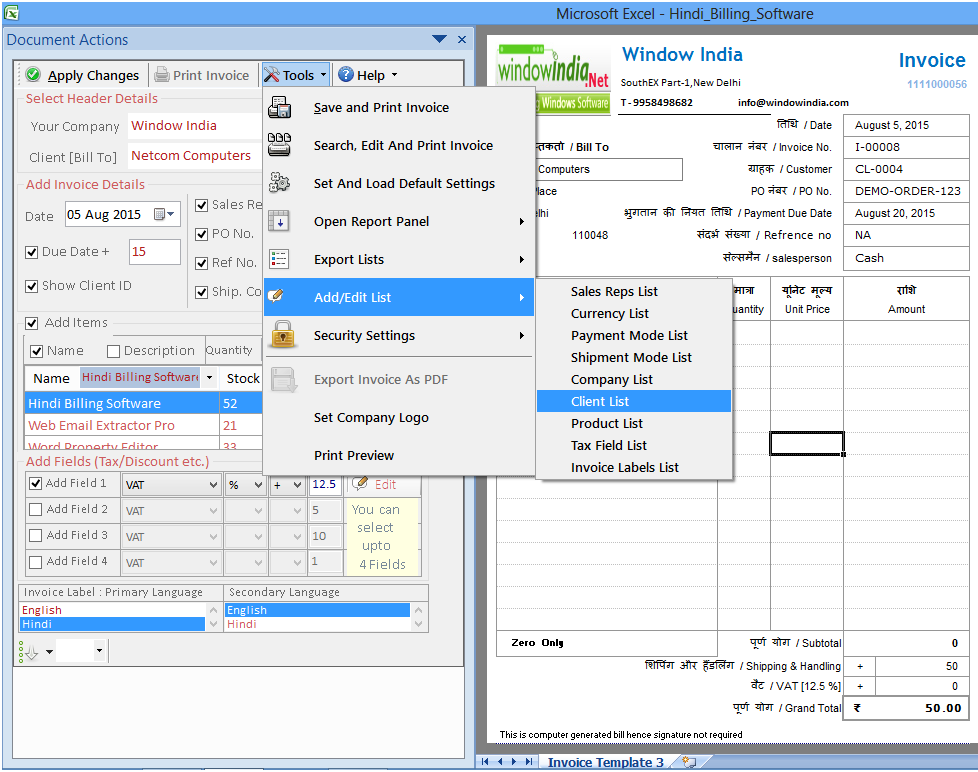Toggle the Due Date + checkbox

[x=31, y=252]
